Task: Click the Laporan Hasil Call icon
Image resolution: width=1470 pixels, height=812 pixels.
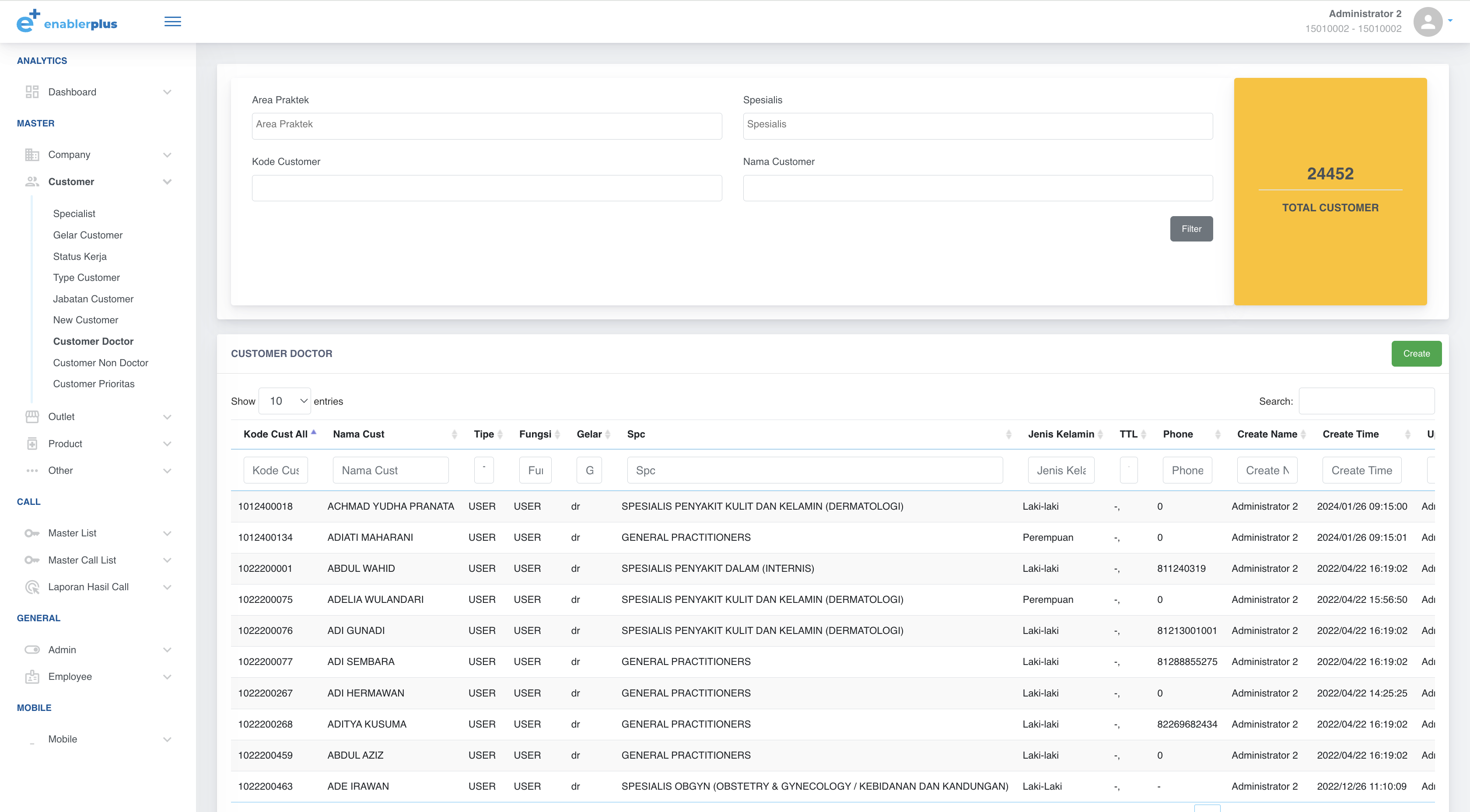Action: pos(32,587)
